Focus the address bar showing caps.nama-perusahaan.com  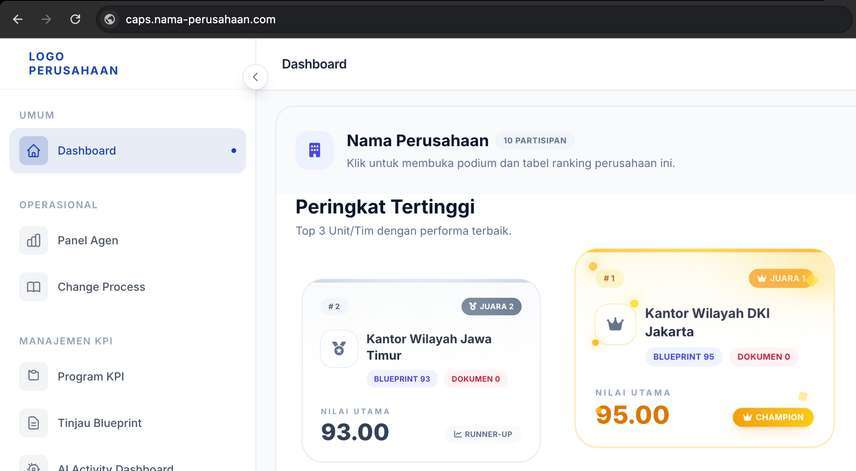coord(473,20)
